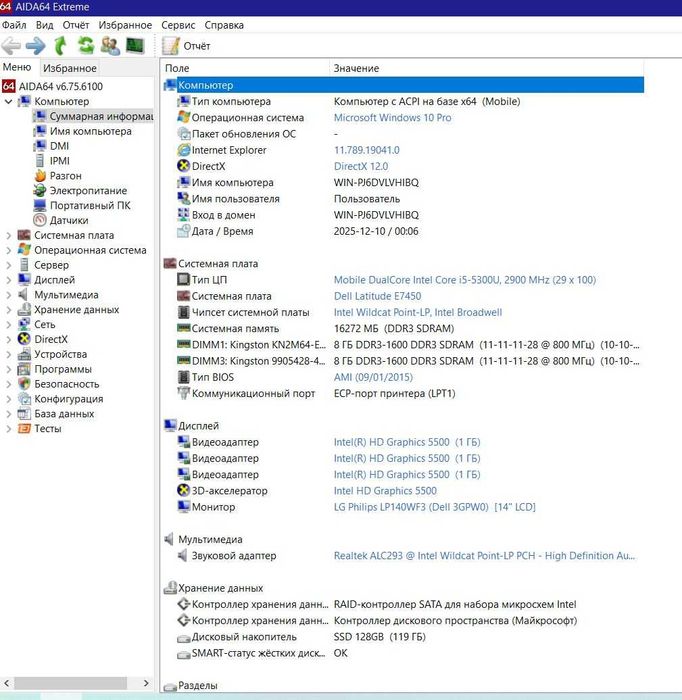
Task: Open Intel Wildcat Point-LP, Intel Broadwell link
Action: click(x=418, y=312)
